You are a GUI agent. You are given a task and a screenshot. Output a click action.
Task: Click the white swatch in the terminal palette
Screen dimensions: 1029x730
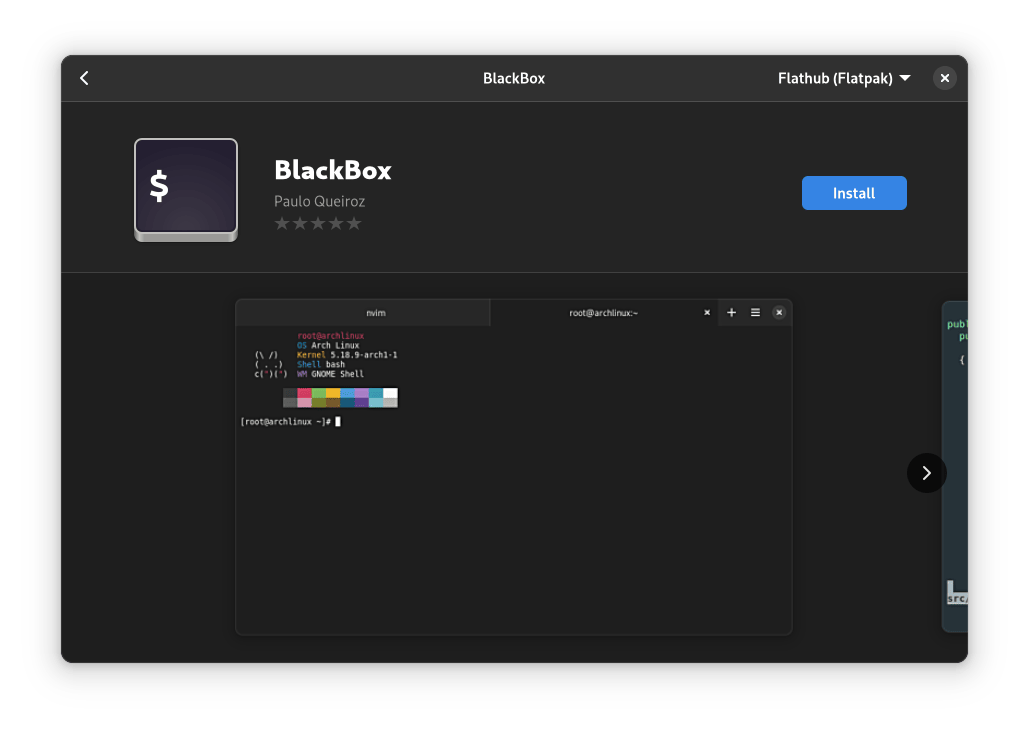tap(390, 393)
